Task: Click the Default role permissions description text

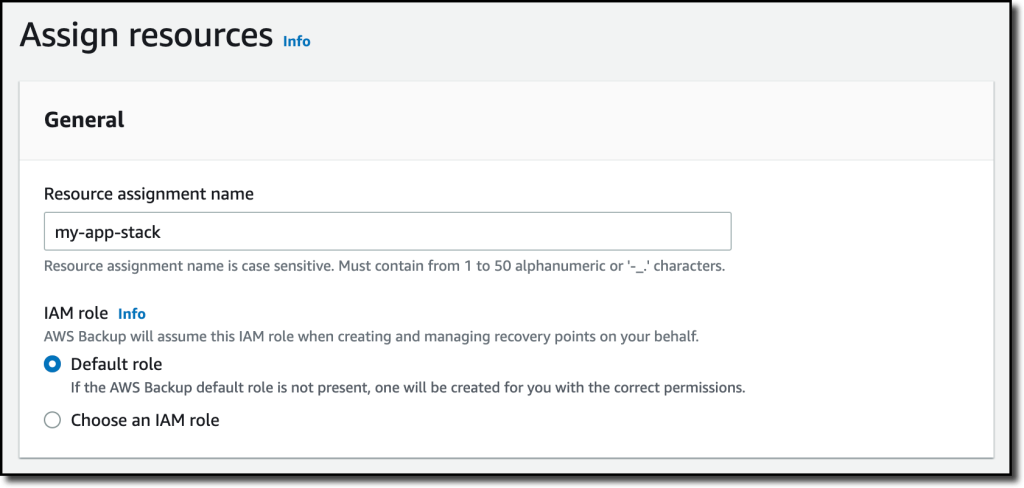Action: (408, 387)
